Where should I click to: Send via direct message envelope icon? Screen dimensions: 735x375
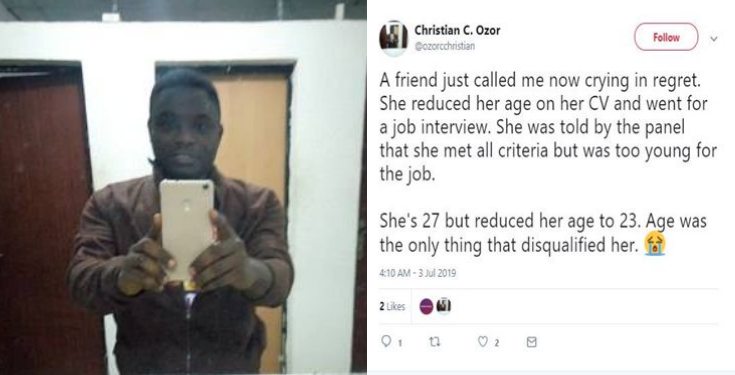531,342
